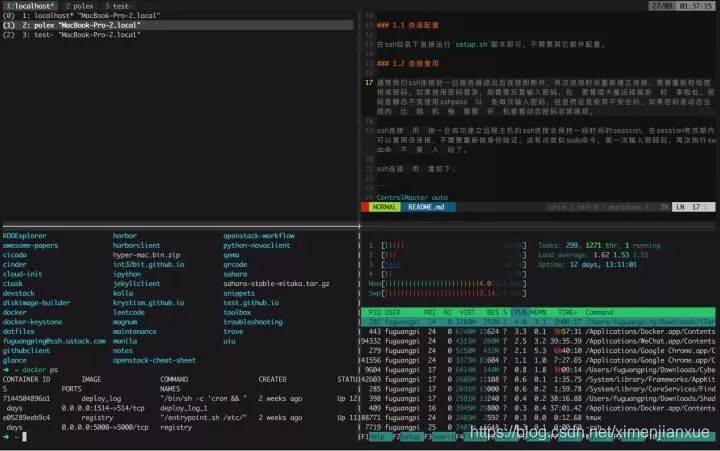Switch to tmux window tab 2 polex
Image resolution: width=720 pixels, height=451 pixels.
tap(79, 6)
